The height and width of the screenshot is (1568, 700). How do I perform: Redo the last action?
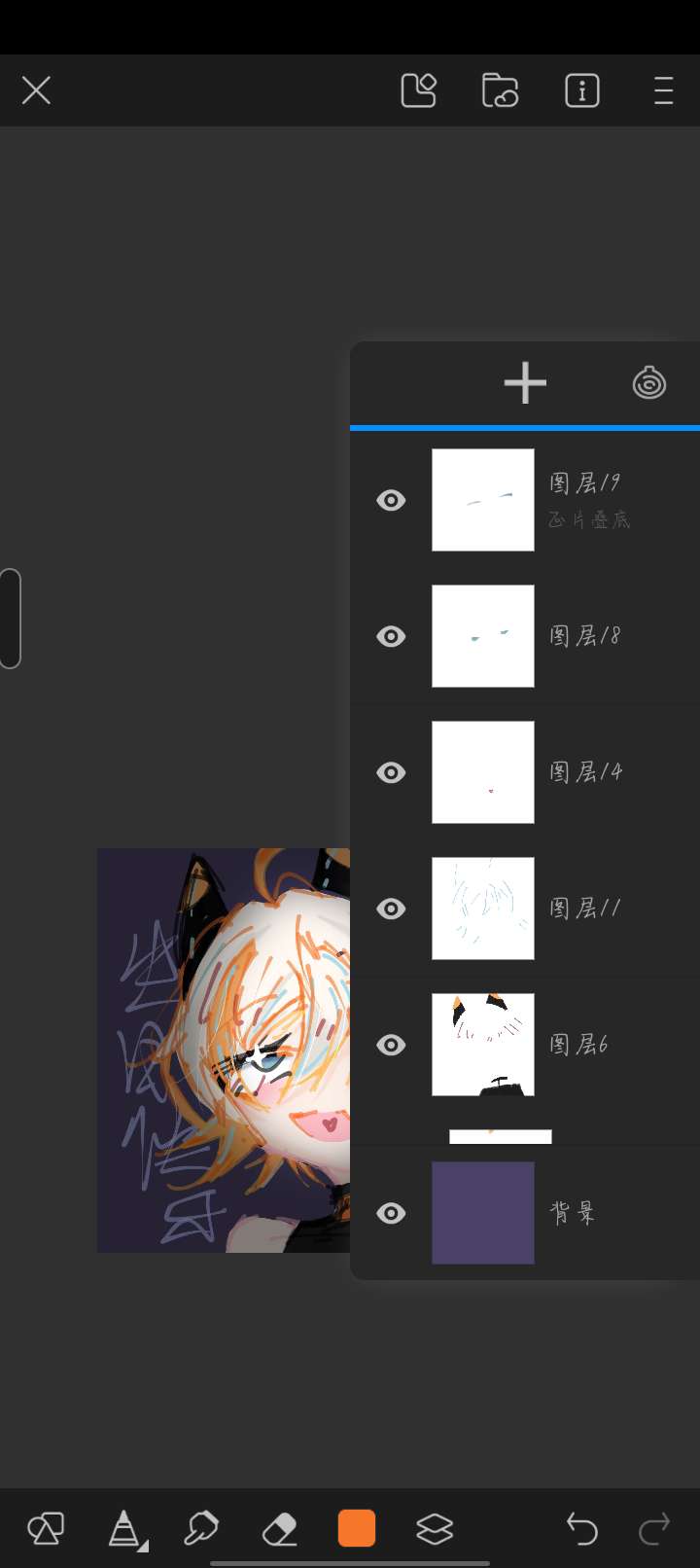(654, 1529)
